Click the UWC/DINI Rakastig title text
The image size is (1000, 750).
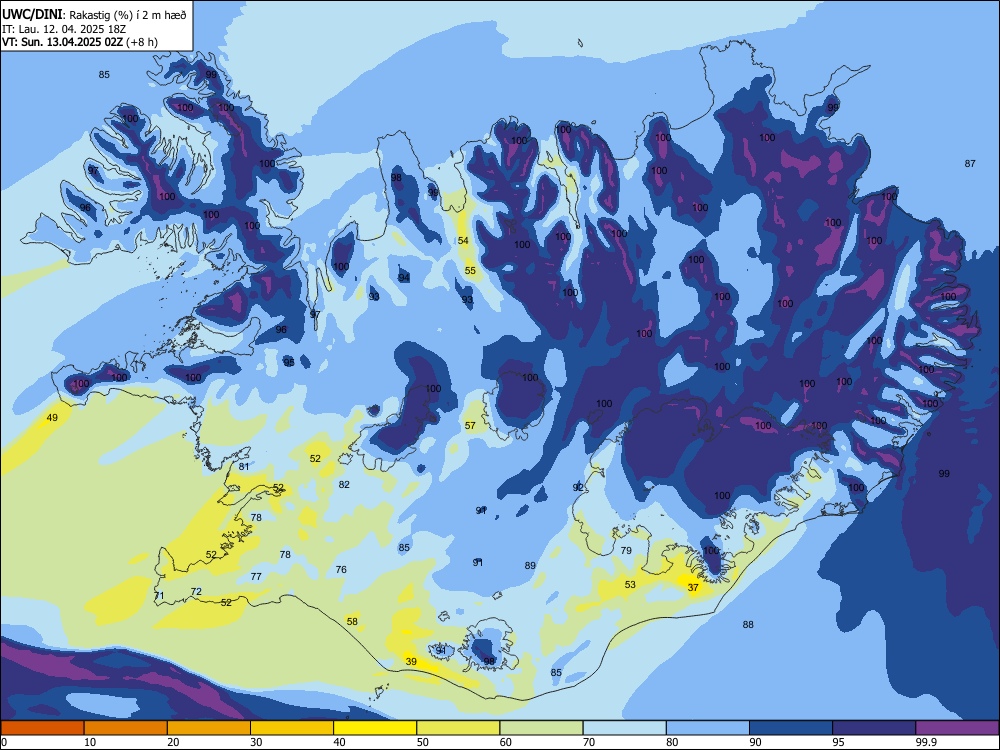coord(94,15)
